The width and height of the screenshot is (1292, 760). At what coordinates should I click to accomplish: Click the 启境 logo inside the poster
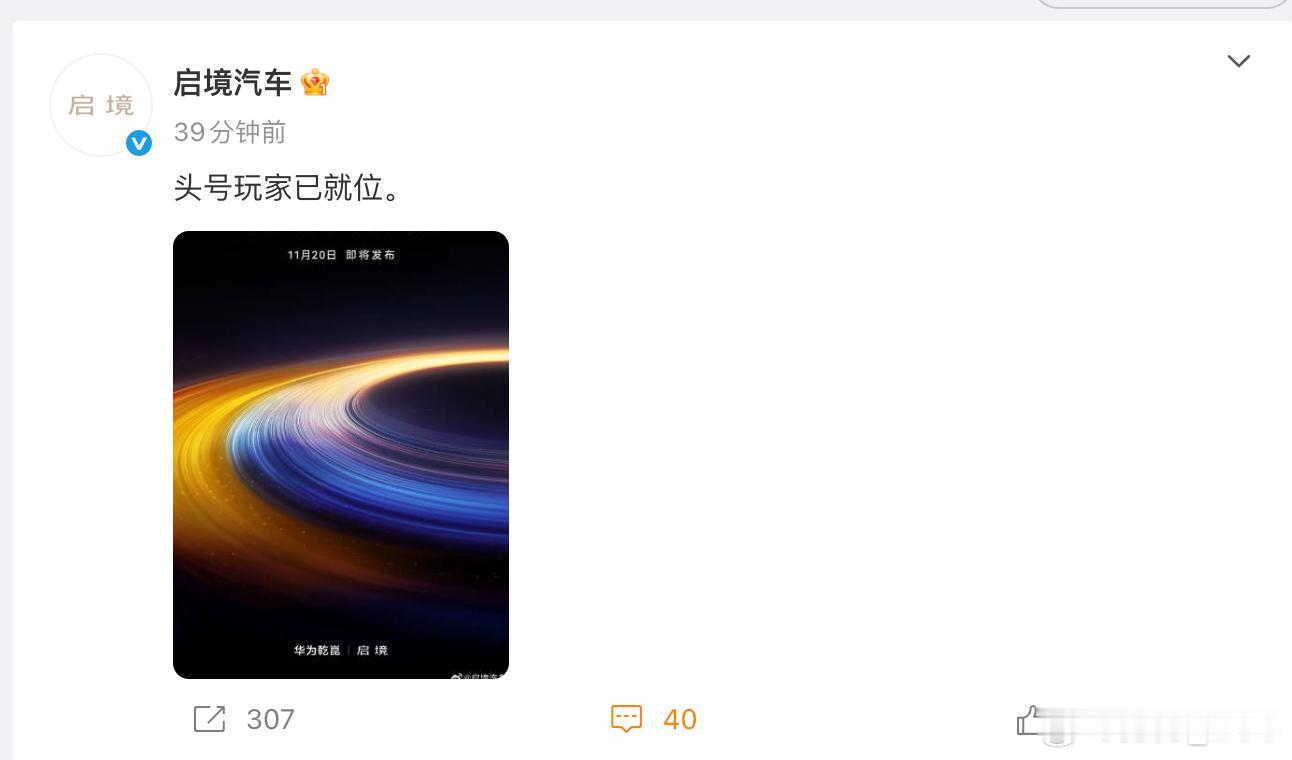tap(372, 650)
